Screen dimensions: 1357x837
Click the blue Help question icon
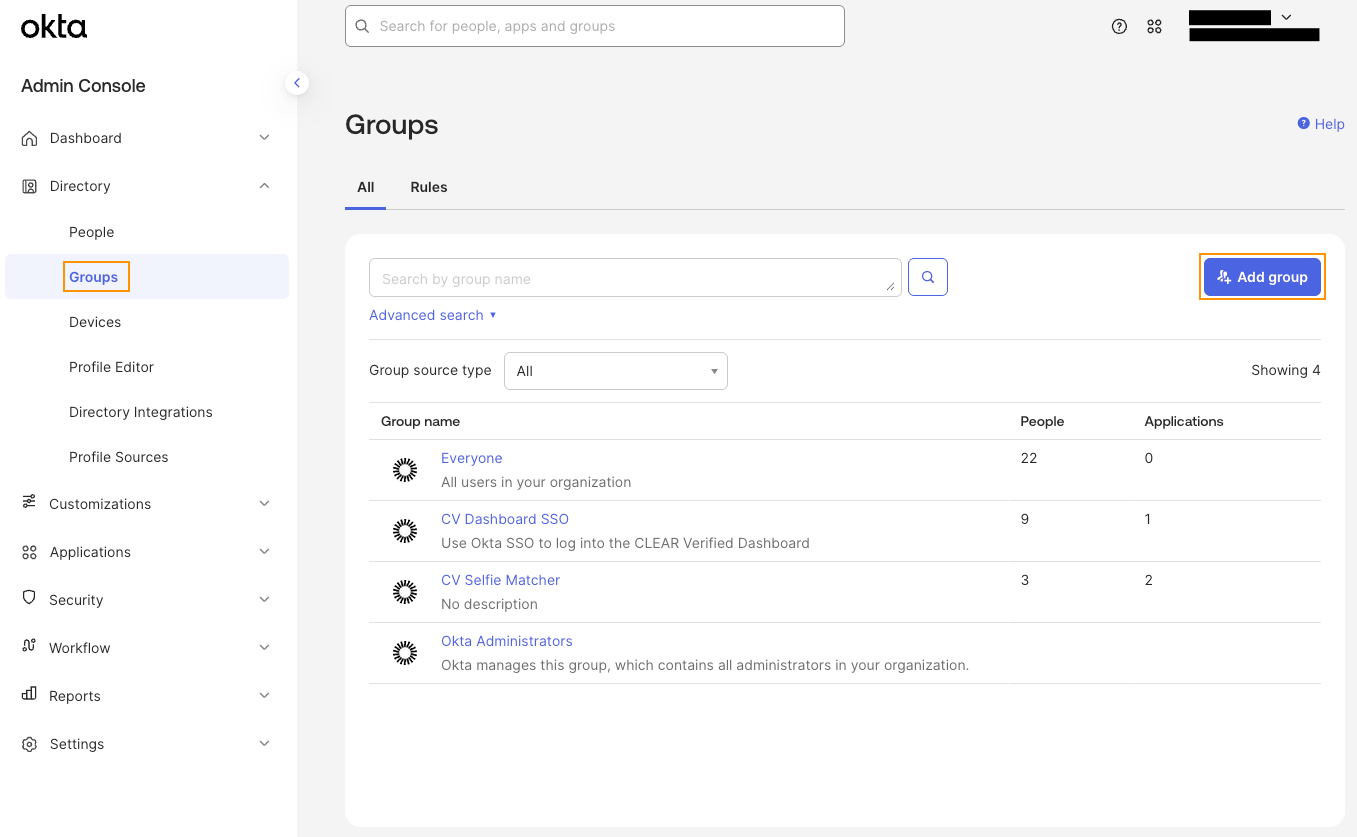(x=1304, y=123)
